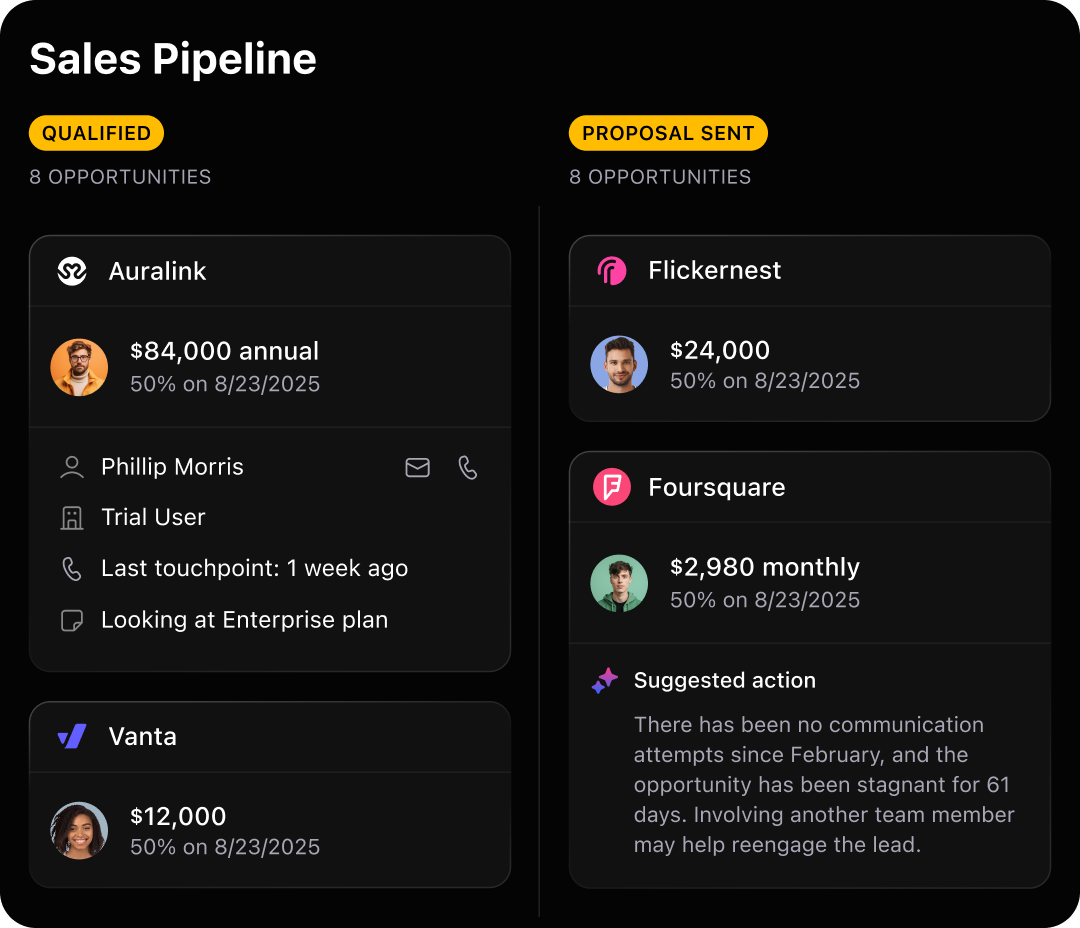The image size is (1080, 928).
Task: Click the Vanta logo icon
Action: (72, 736)
